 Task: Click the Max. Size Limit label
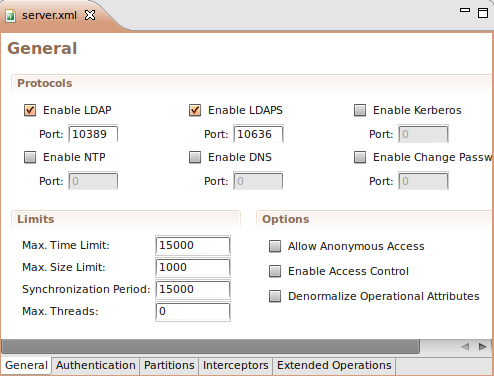(64, 267)
